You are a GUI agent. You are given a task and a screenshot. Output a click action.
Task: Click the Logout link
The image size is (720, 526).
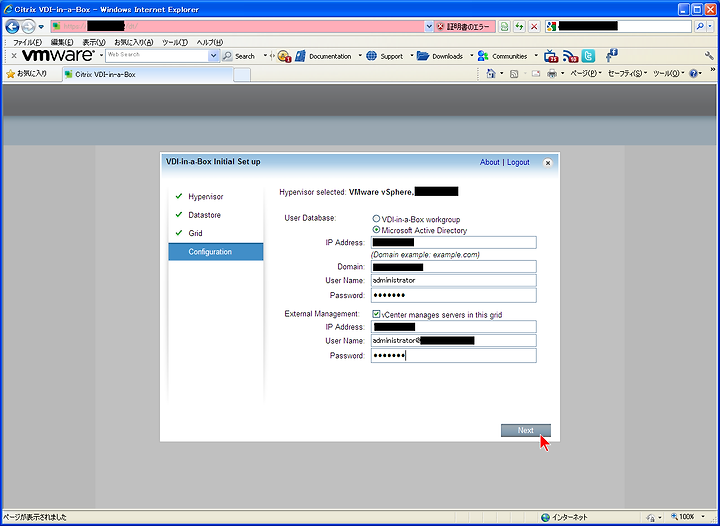[x=518, y=162]
